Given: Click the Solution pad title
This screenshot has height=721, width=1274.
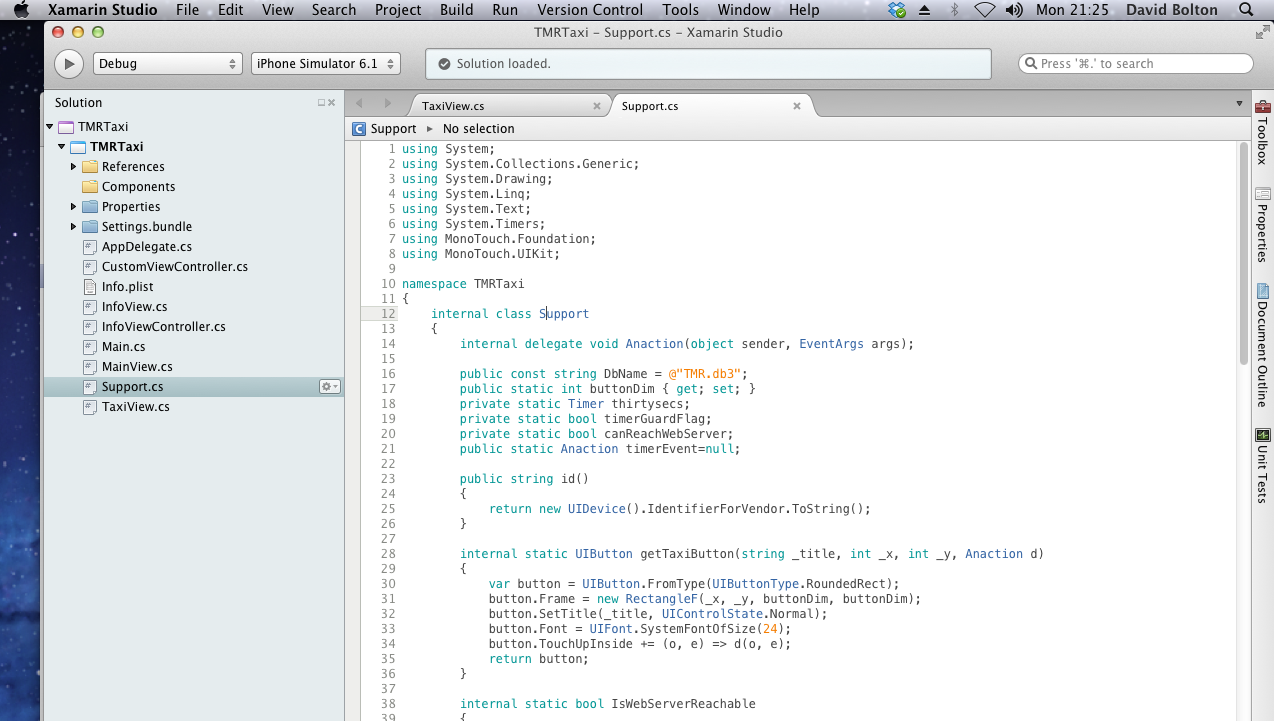Looking at the screenshot, I should tap(79, 103).
